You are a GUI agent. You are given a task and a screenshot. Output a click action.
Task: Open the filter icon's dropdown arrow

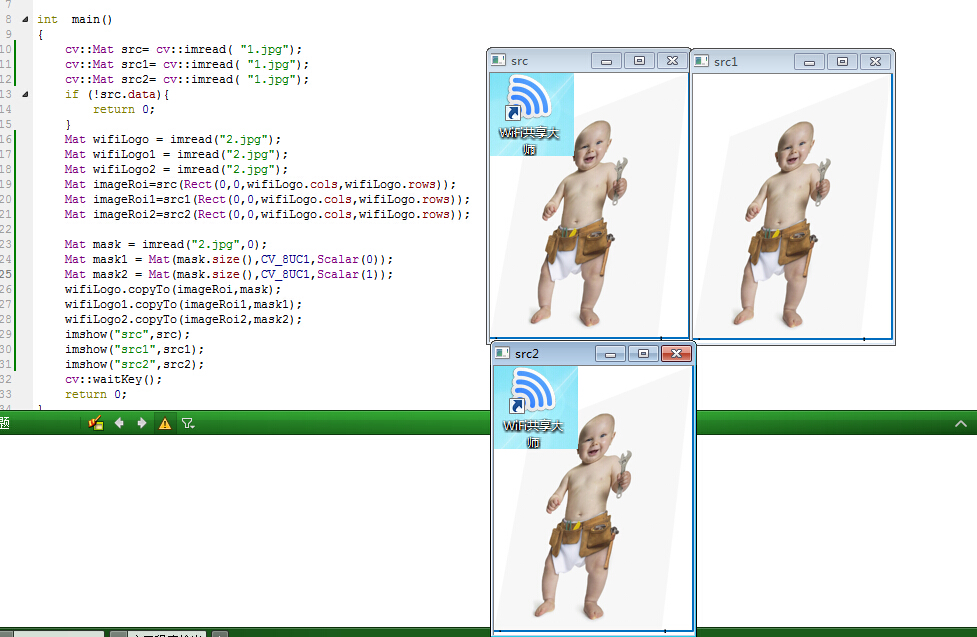pyautogui.click(x=194, y=426)
